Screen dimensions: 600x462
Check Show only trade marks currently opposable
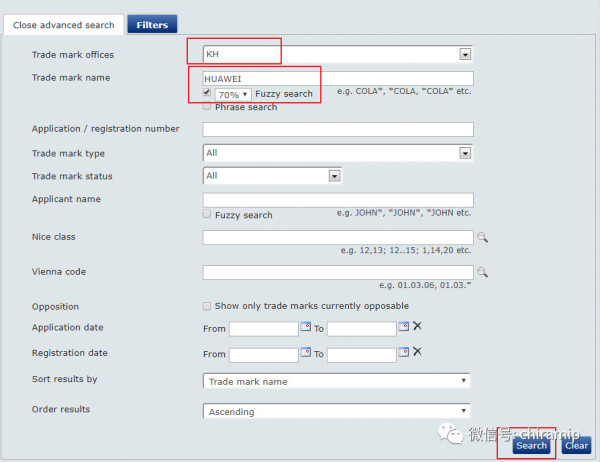(207, 306)
